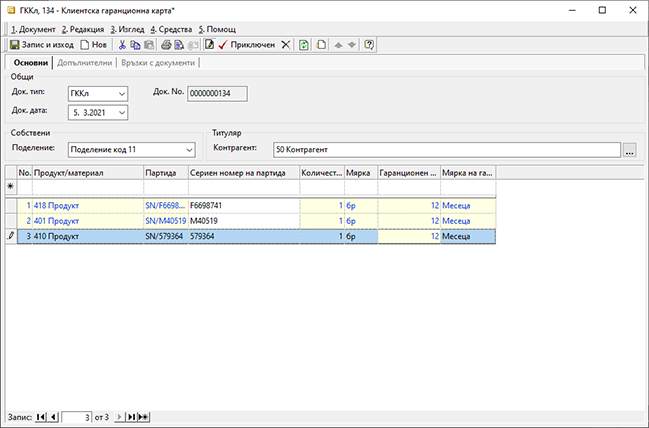Click the Продукт/материал column header
This screenshot has height=428, width=649.
coord(88,173)
